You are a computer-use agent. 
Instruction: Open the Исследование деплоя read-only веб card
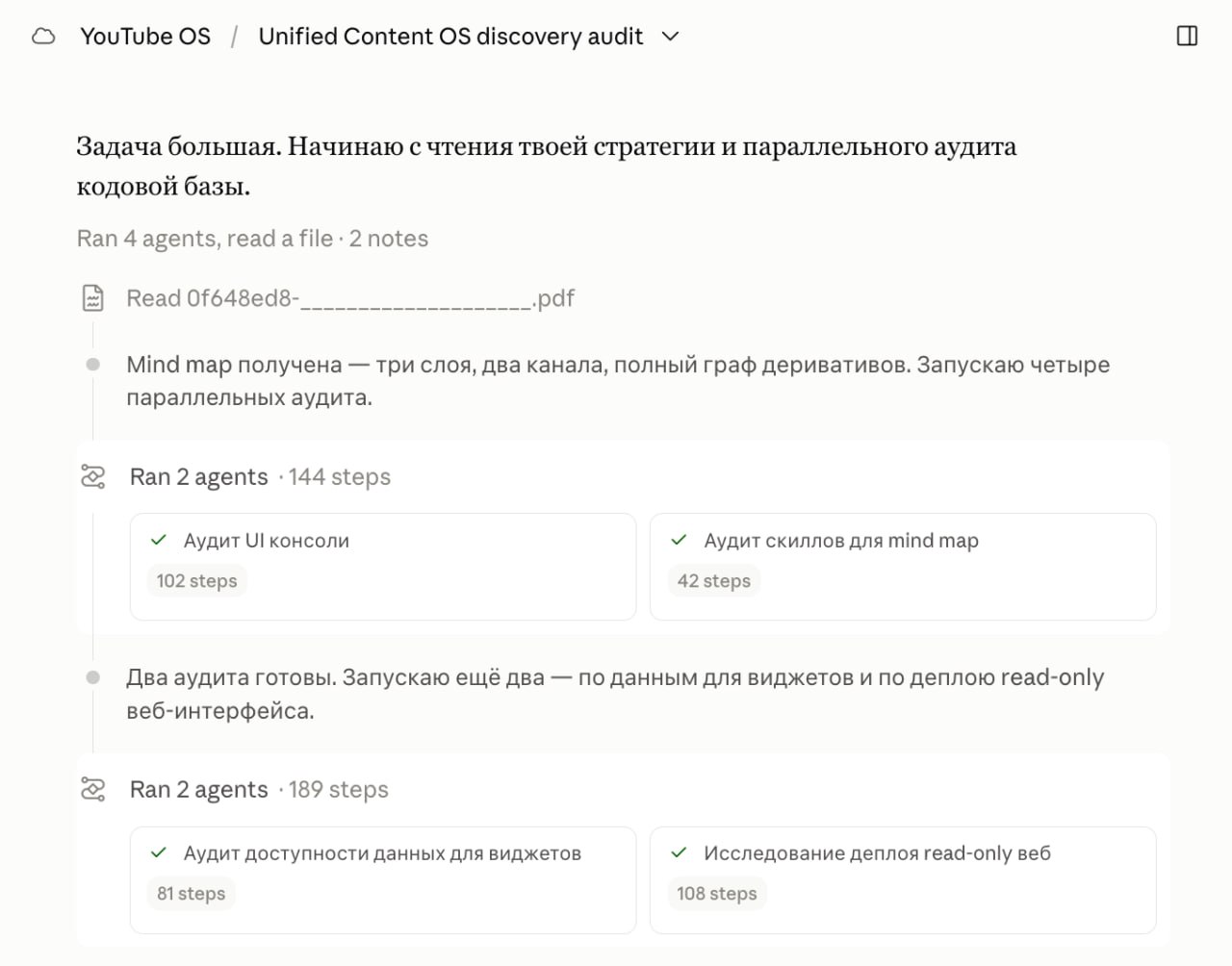point(903,879)
